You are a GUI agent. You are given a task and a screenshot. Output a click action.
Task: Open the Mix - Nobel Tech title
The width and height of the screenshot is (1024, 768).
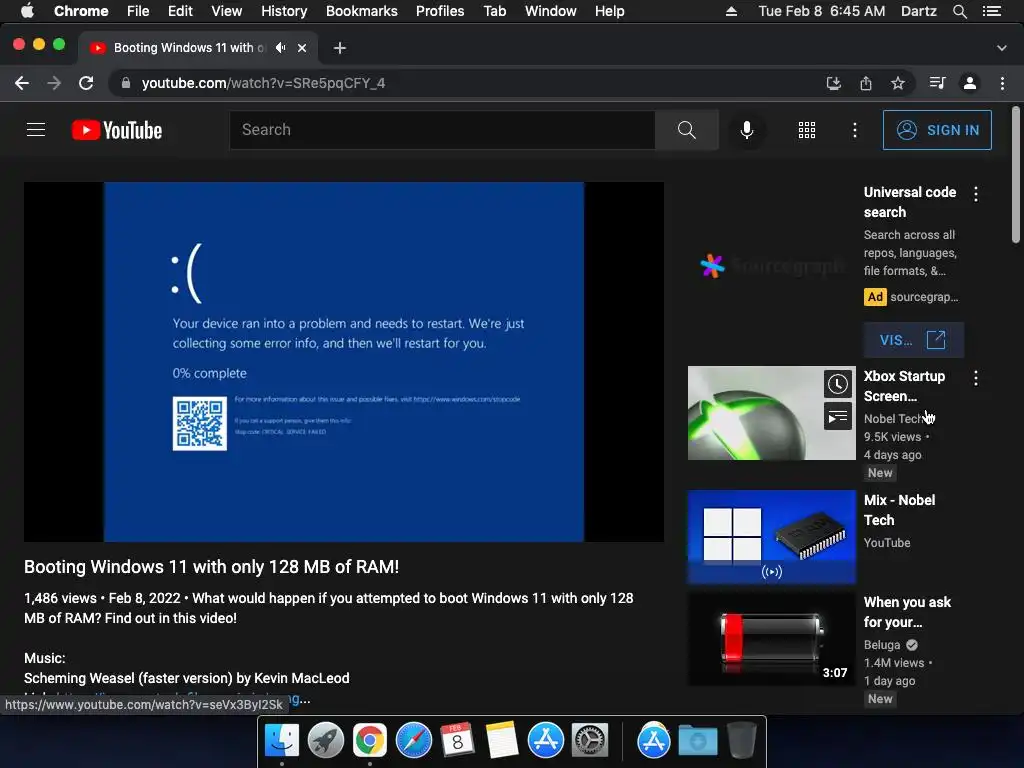tap(899, 510)
